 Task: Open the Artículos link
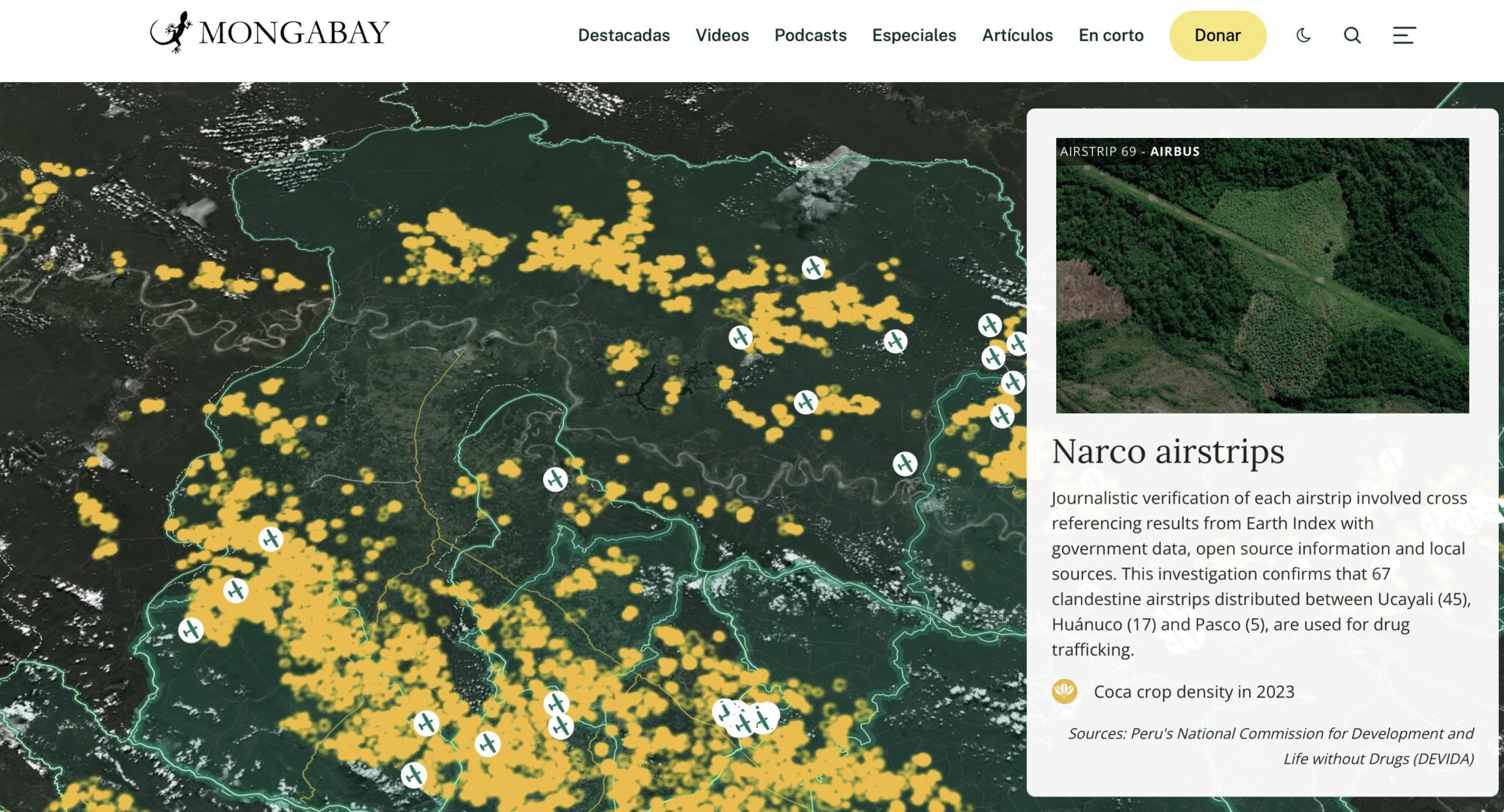coord(1017,35)
